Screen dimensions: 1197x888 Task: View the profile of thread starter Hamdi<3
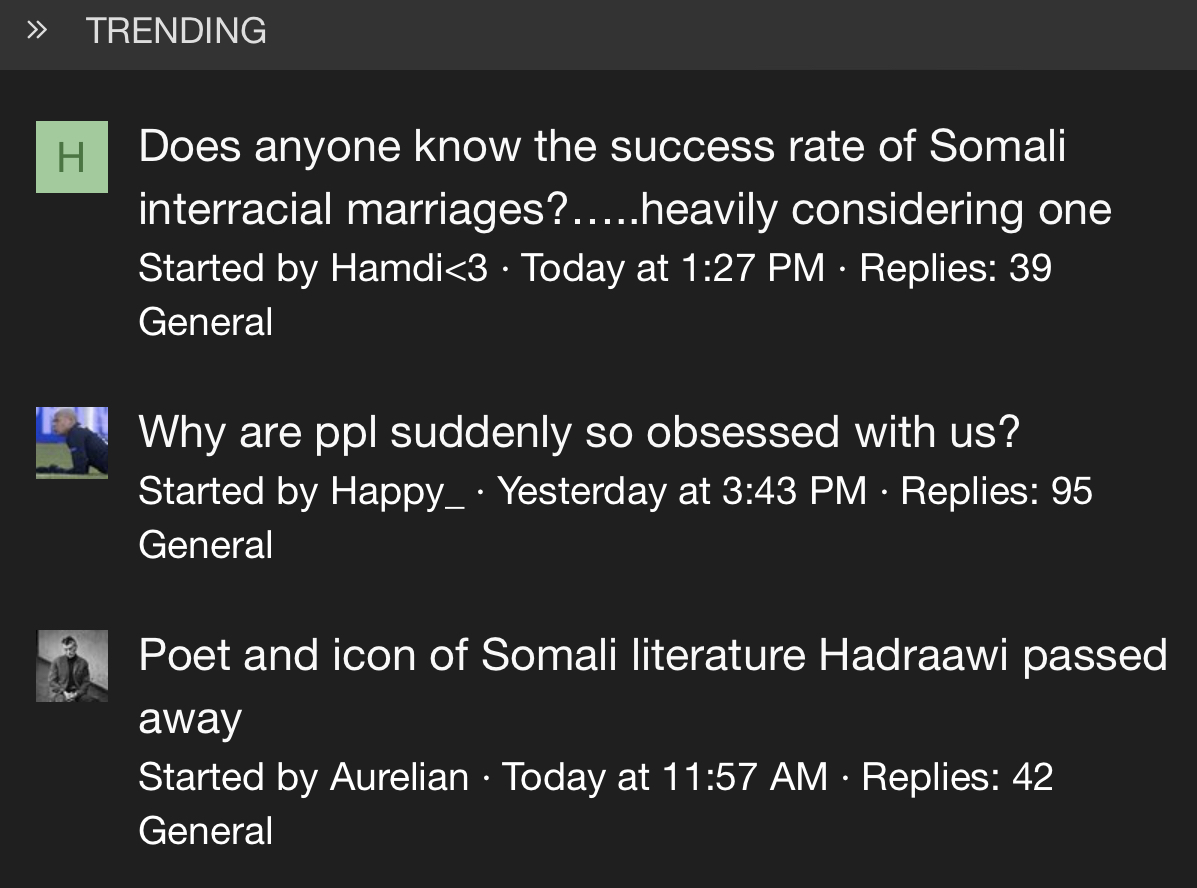pyautogui.click(x=409, y=268)
